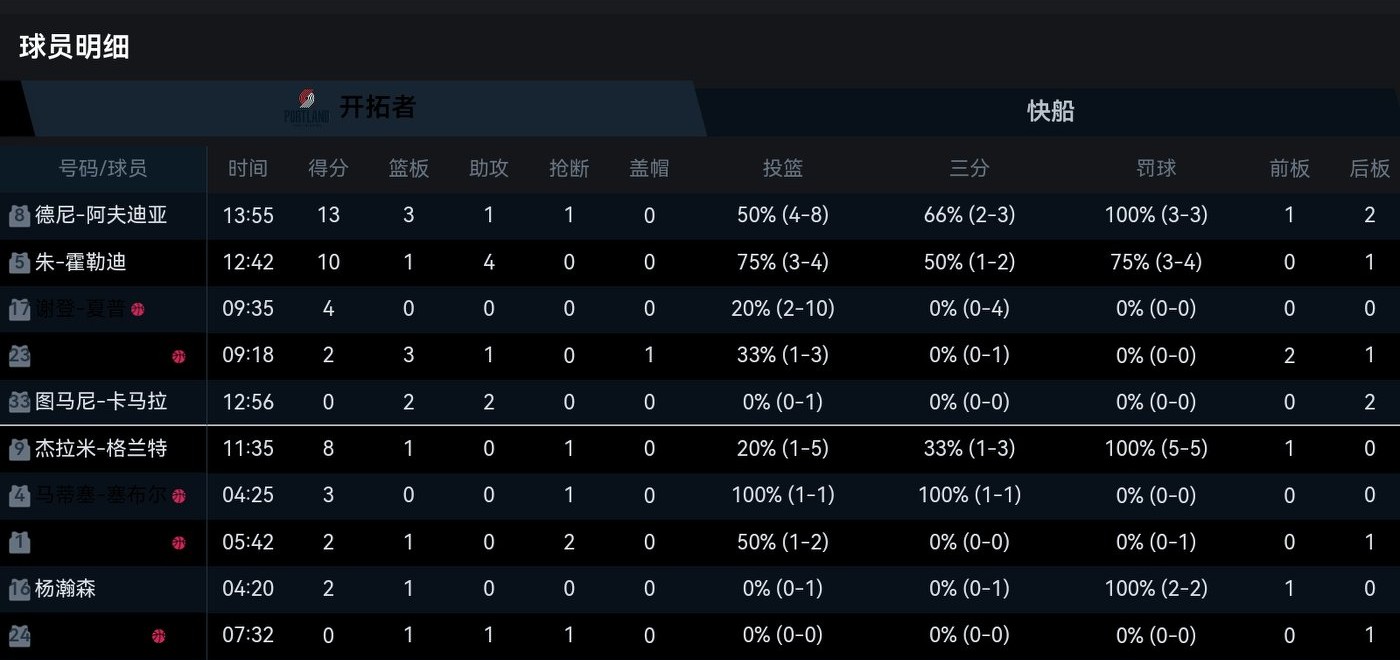Click the 篮板 column header
This screenshot has width=1400, height=660.
pyautogui.click(x=408, y=169)
